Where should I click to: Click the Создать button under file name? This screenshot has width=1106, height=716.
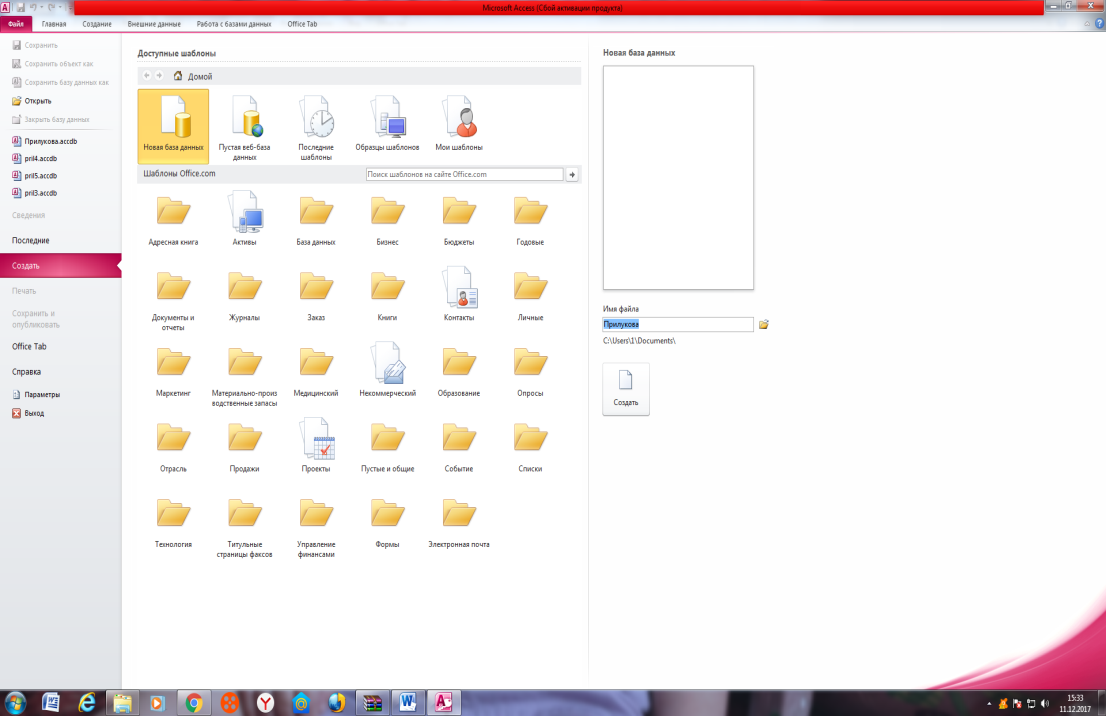[626, 389]
